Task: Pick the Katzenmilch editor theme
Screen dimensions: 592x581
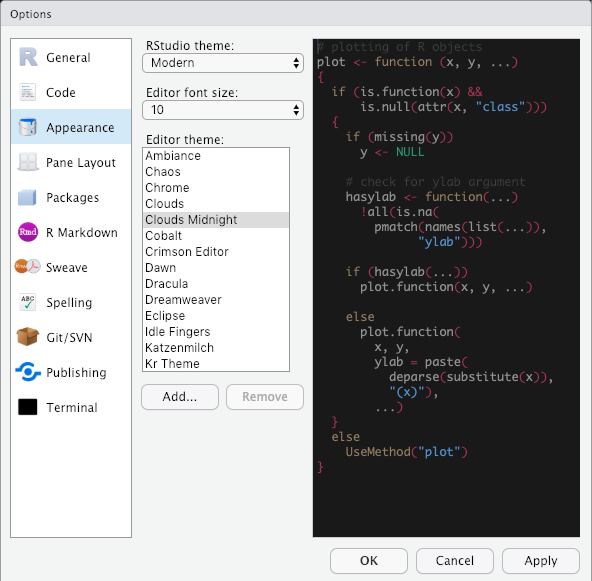Action: click(216, 347)
